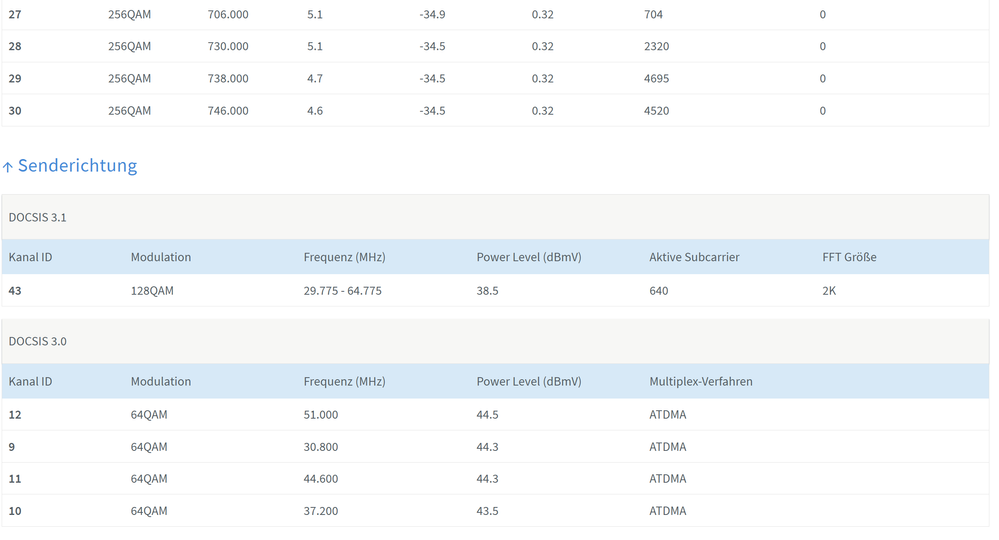Select the value 4695 in row 29

pyautogui.click(x=657, y=79)
